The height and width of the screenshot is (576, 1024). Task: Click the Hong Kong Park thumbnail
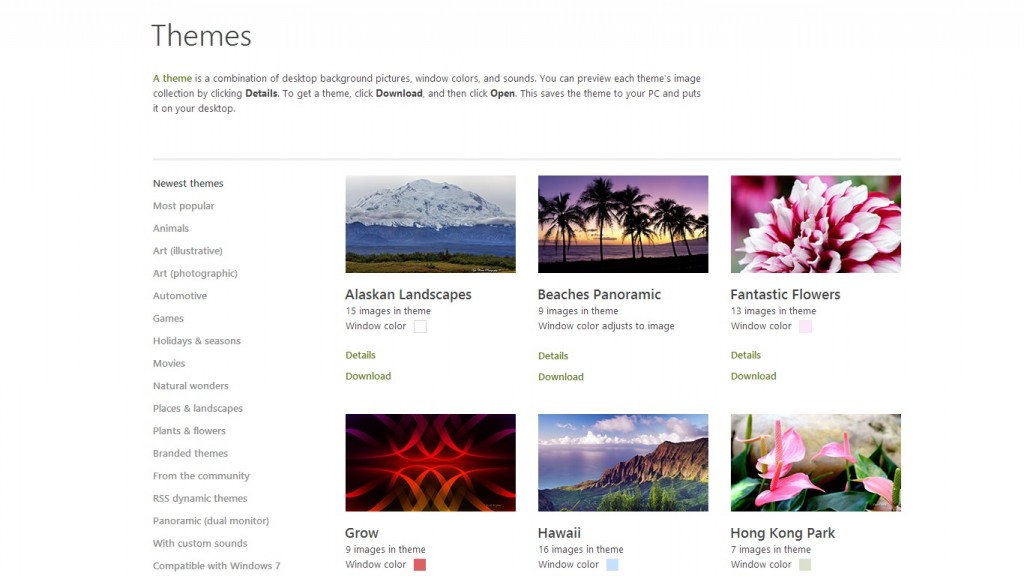click(815, 463)
